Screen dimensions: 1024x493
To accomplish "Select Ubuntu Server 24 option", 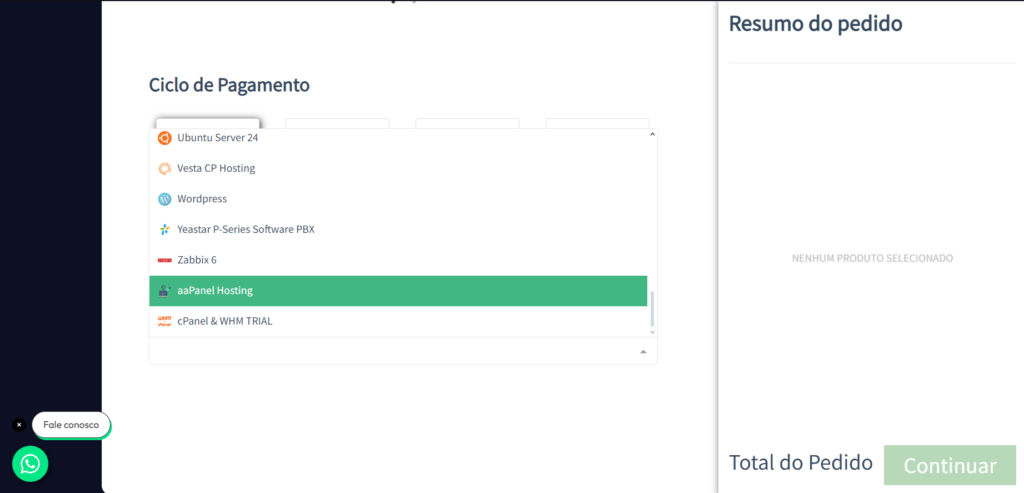I will click(398, 138).
